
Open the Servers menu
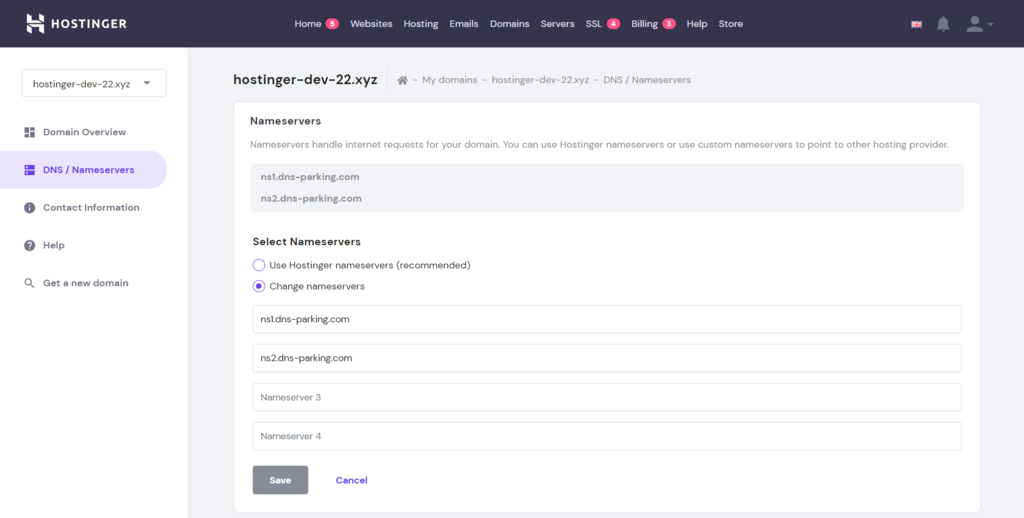pyautogui.click(x=557, y=24)
